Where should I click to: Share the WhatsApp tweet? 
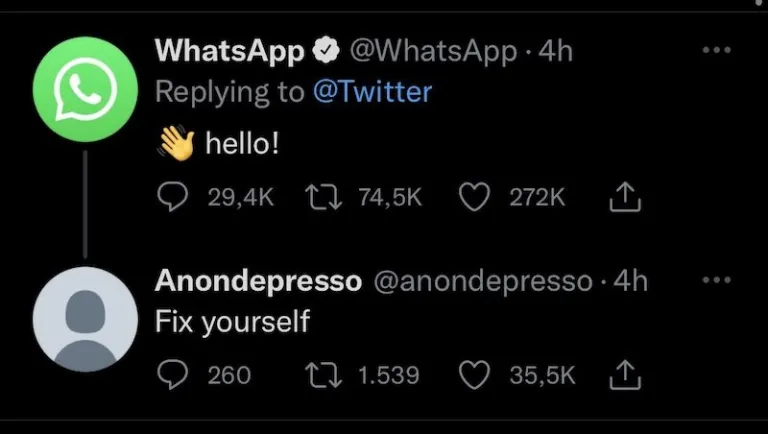pyautogui.click(x=624, y=198)
